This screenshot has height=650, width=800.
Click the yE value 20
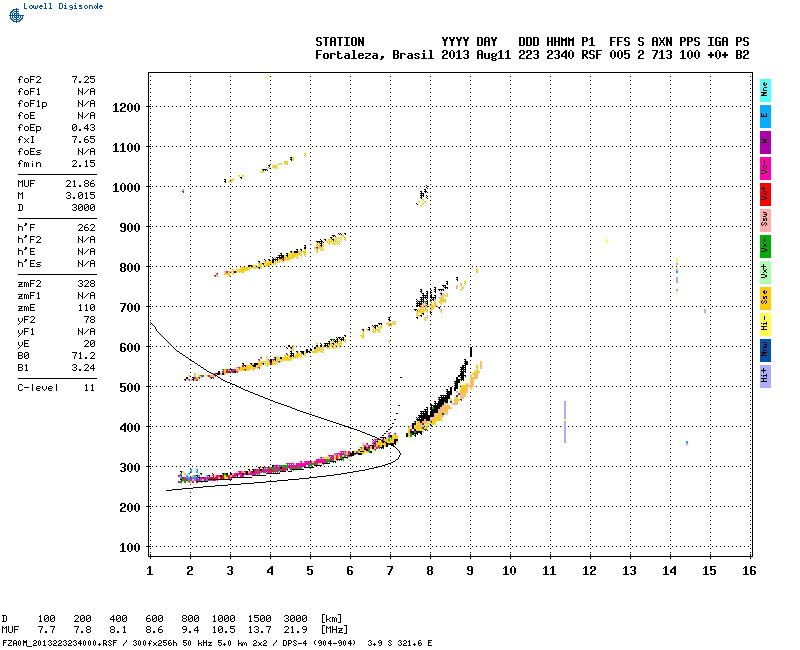90,344
